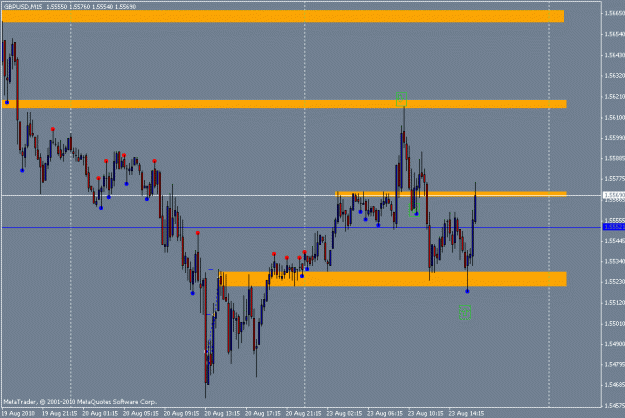
Task: Click the 1.55120 price axis label
Action: (x=614, y=303)
